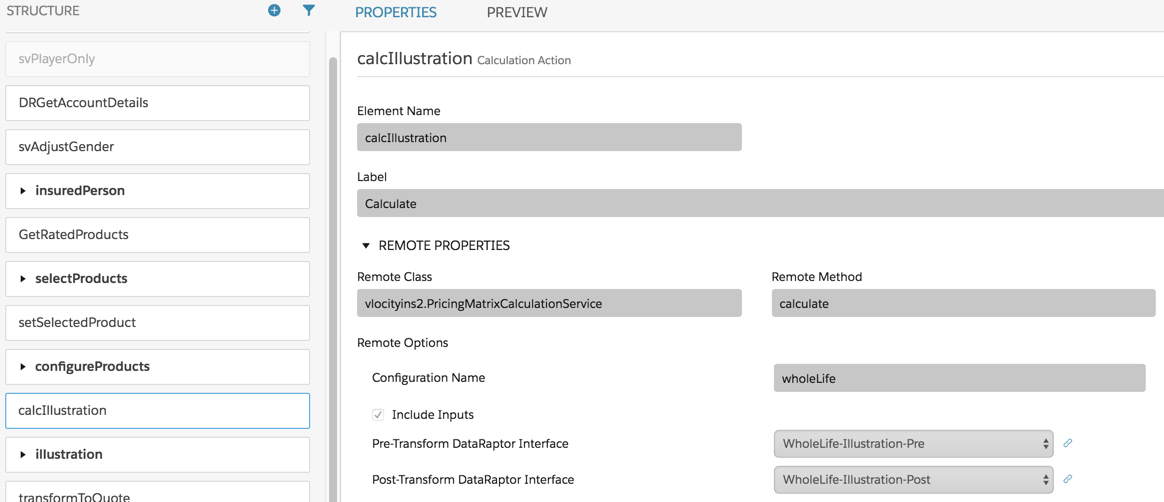Open Post-Transform DataRaptor Interface dropdown
This screenshot has width=1164, height=502.
point(913,480)
